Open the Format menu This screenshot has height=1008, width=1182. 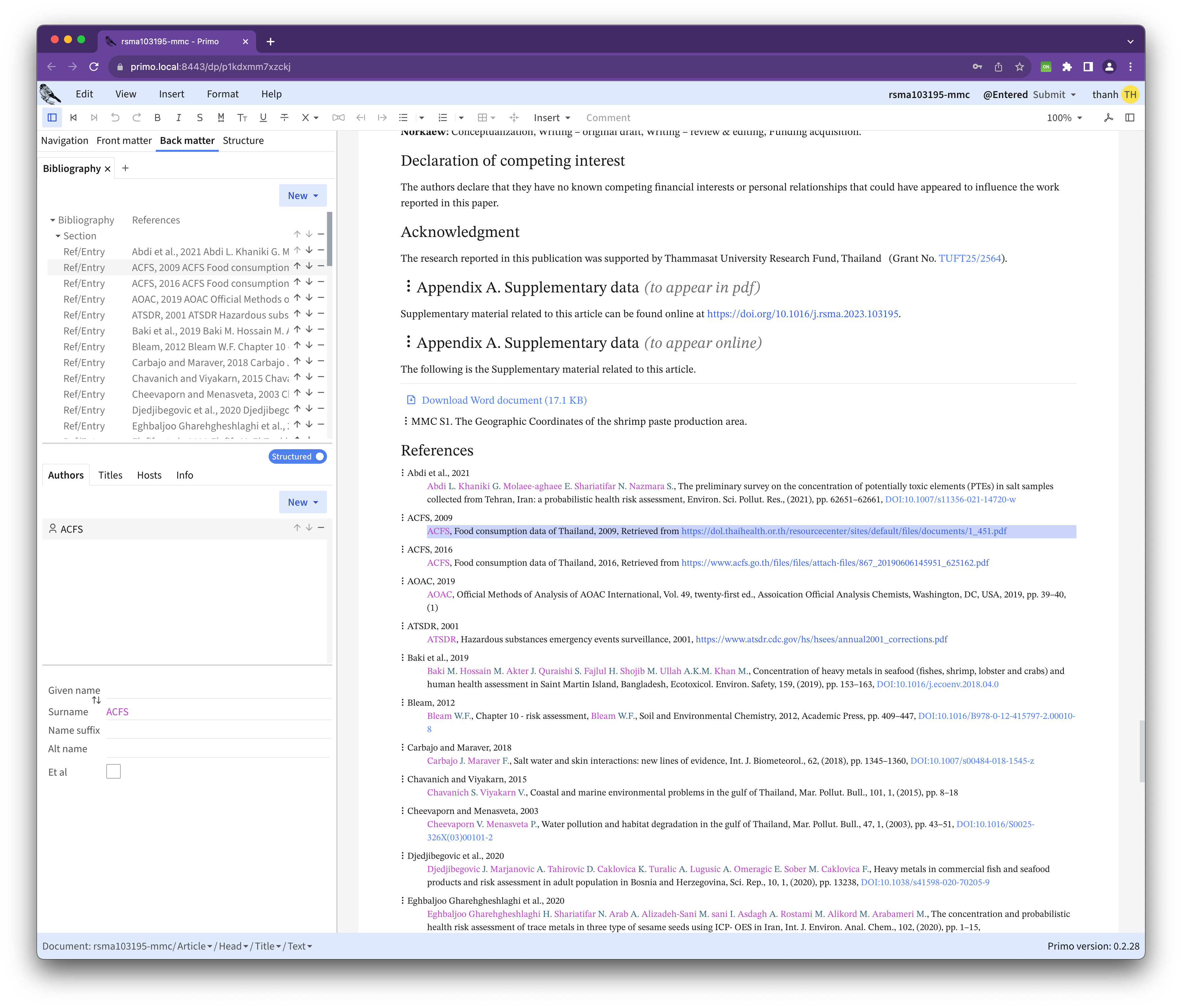point(222,94)
